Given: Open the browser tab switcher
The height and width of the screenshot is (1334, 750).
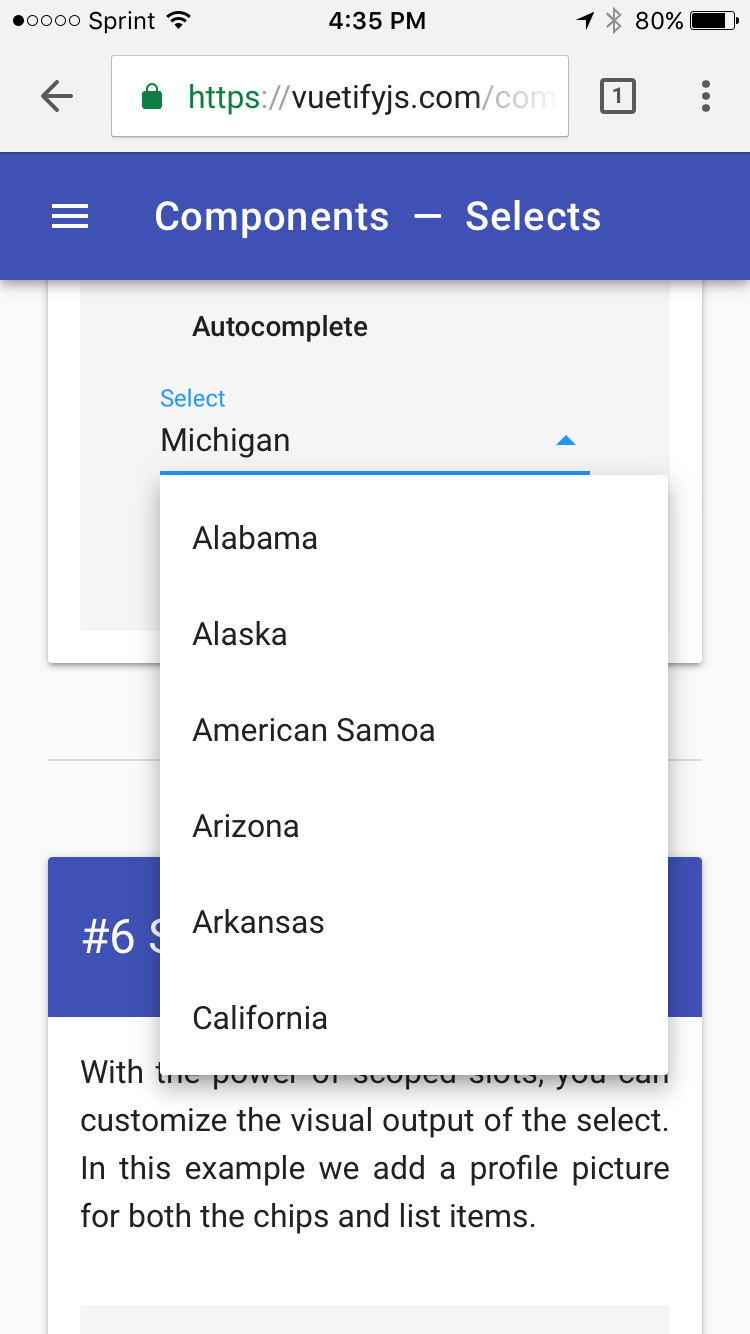Looking at the screenshot, I should tap(617, 96).
